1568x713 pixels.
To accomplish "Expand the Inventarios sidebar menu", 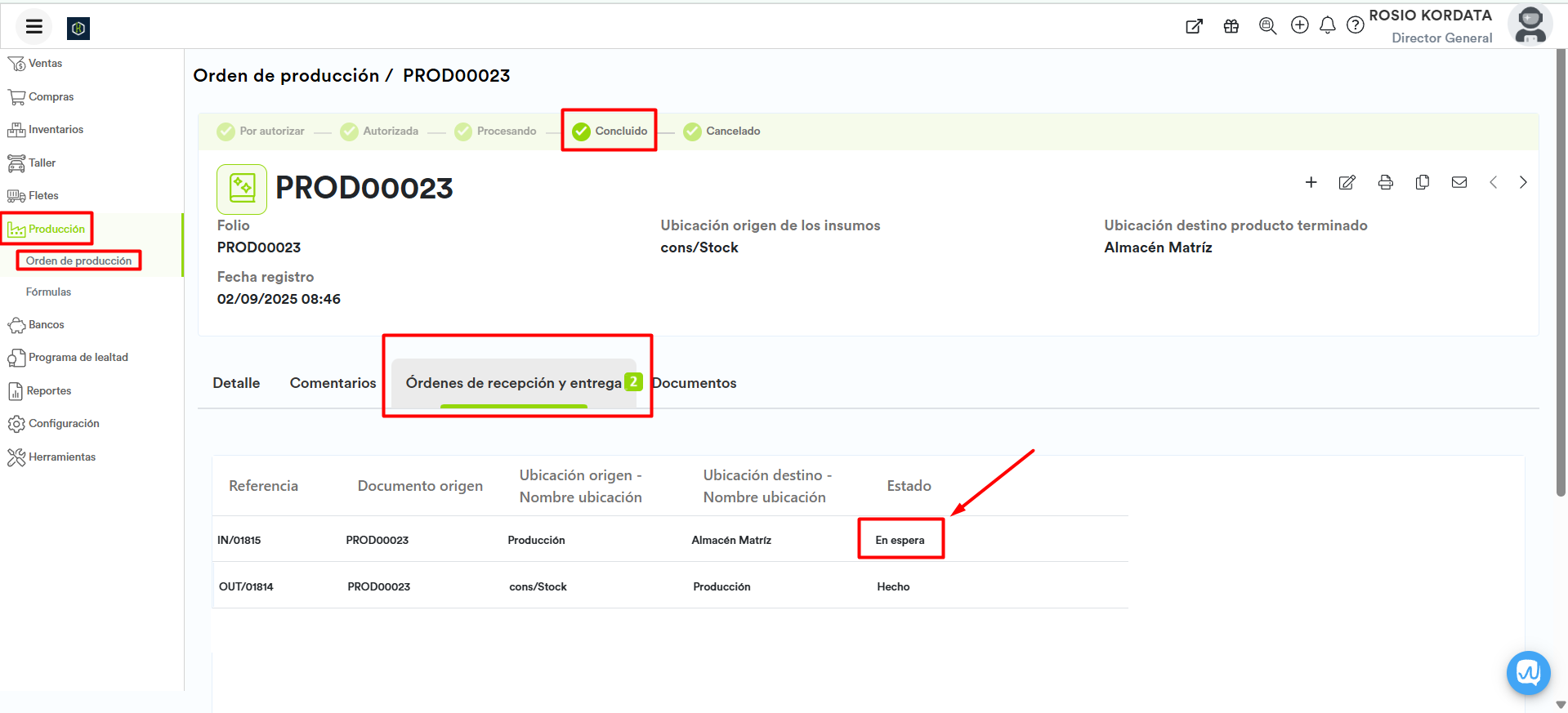I will click(x=56, y=129).
